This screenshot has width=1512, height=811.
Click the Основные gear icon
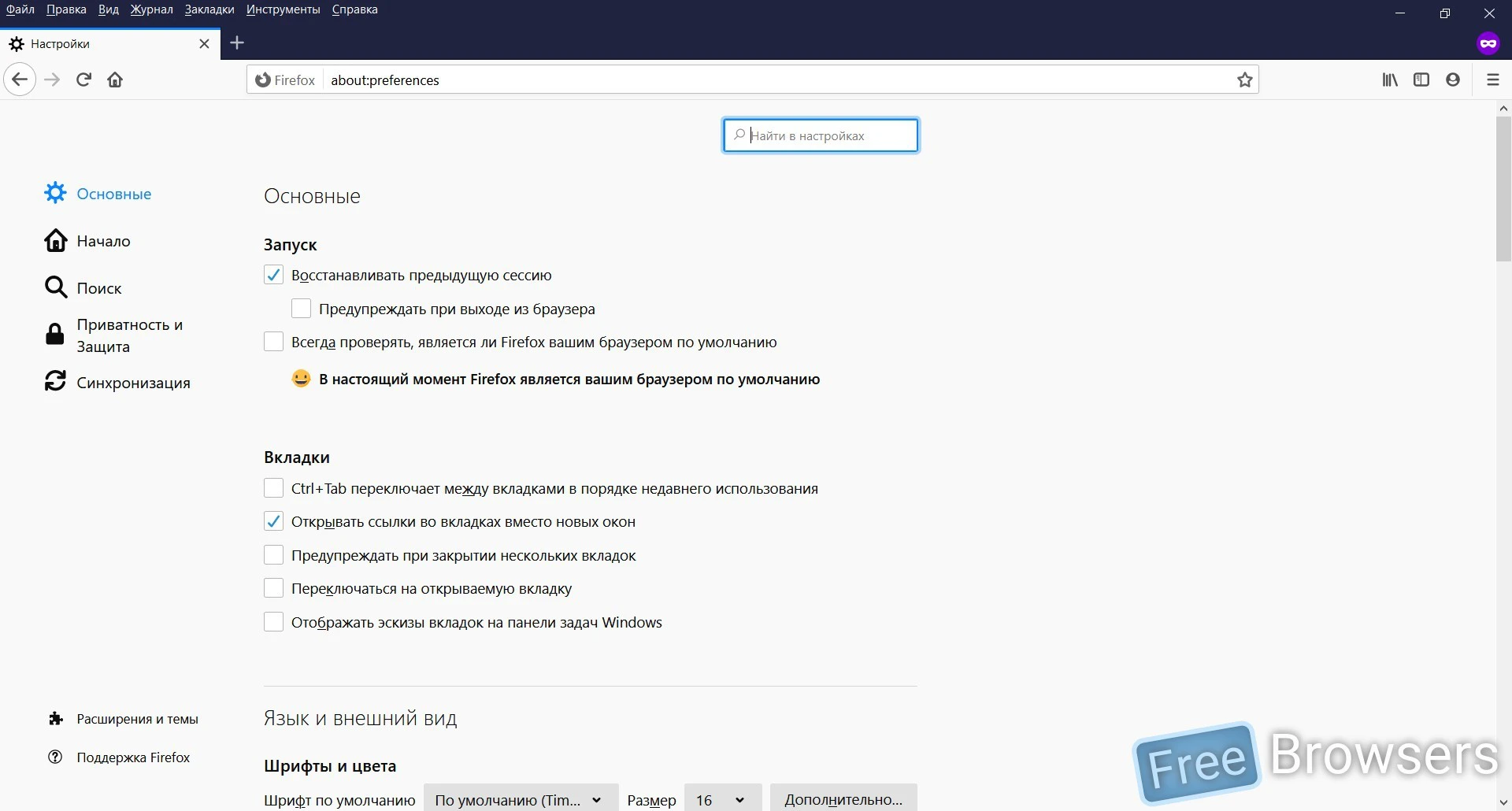point(55,193)
